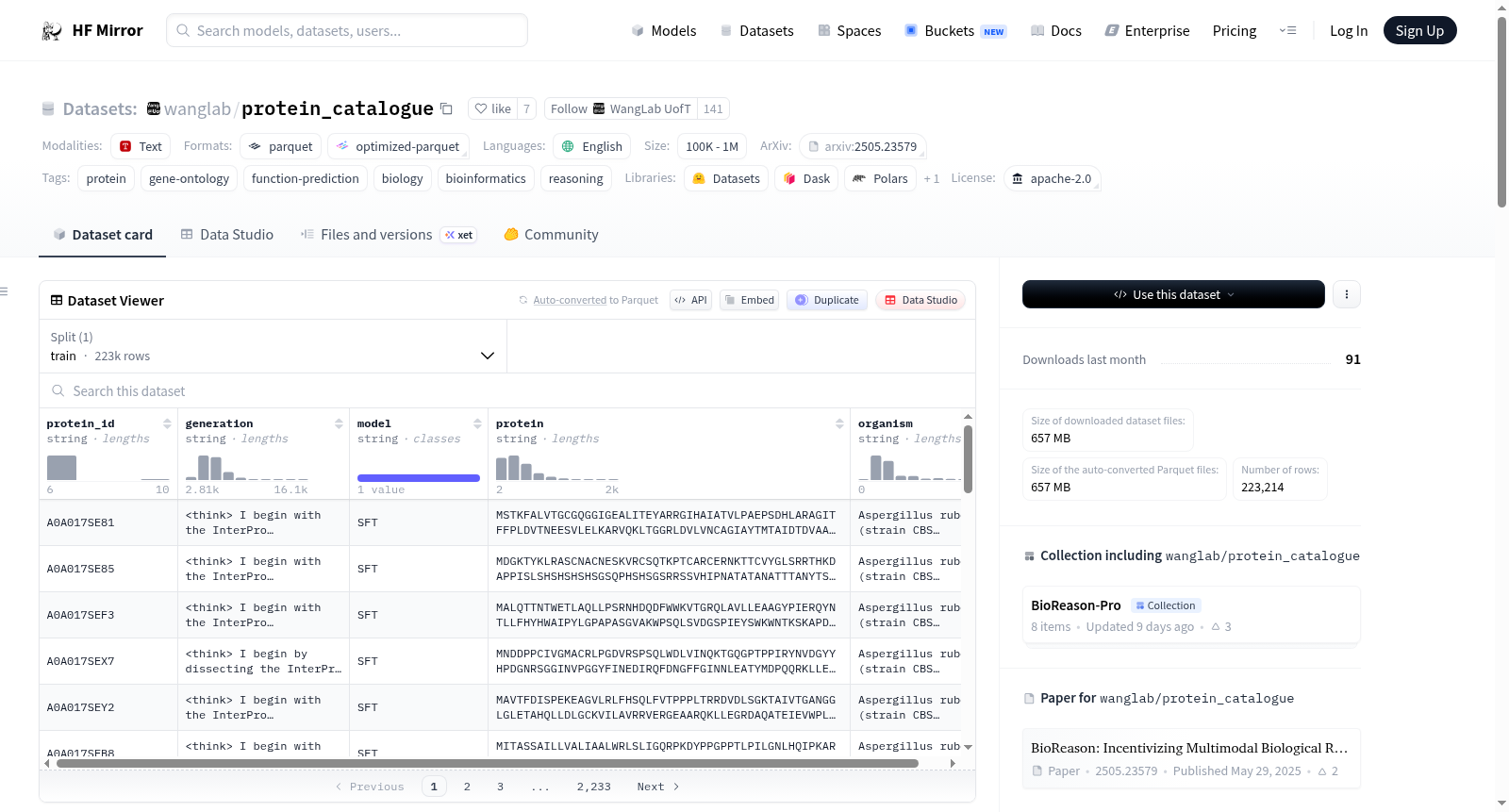Click the Embed button
1509x812 pixels.
(x=749, y=300)
